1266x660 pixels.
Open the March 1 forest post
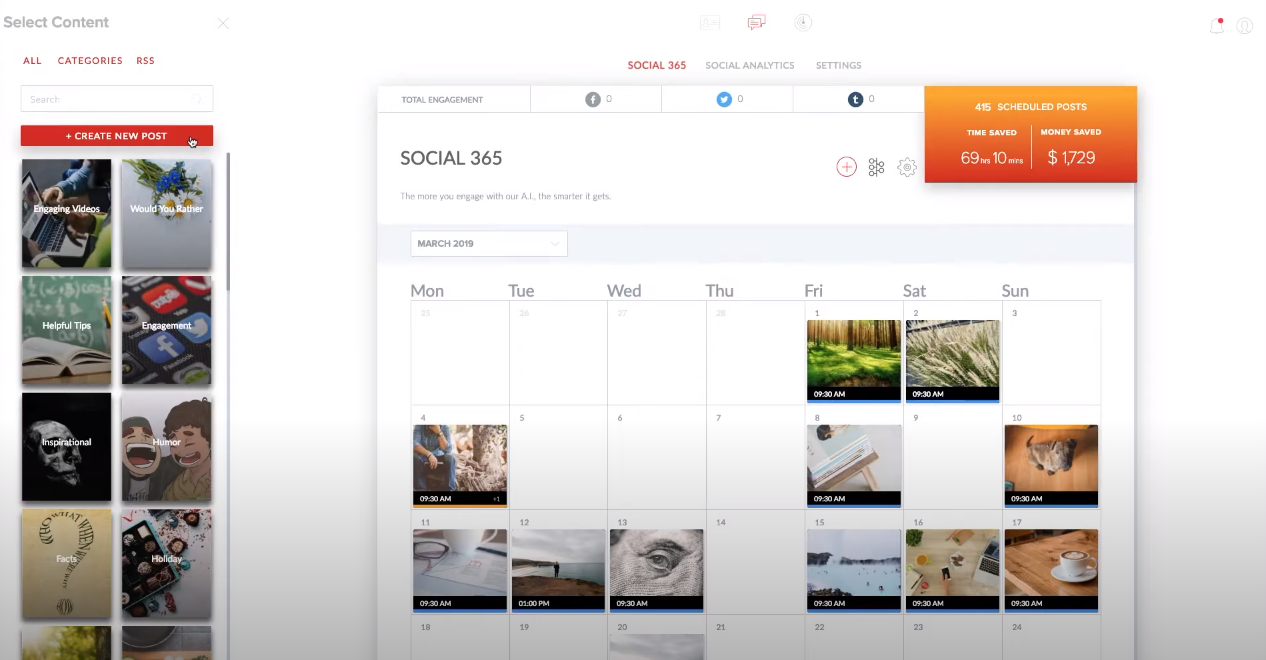[854, 360]
